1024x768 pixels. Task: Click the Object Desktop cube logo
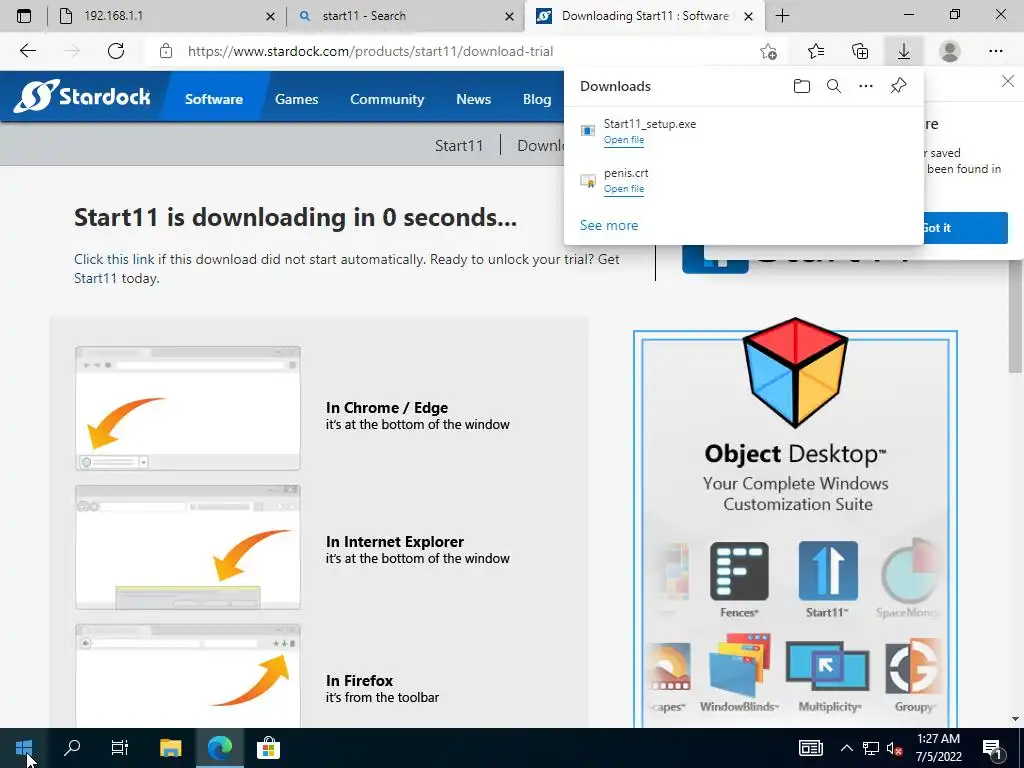pyautogui.click(x=795, y=372)
